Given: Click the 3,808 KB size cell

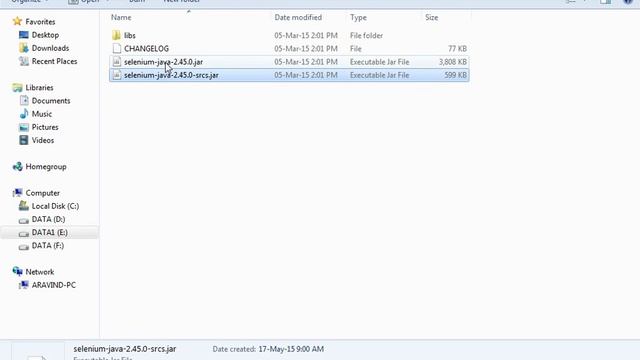Looking at the screenshot, I should (x=453, y=62).
